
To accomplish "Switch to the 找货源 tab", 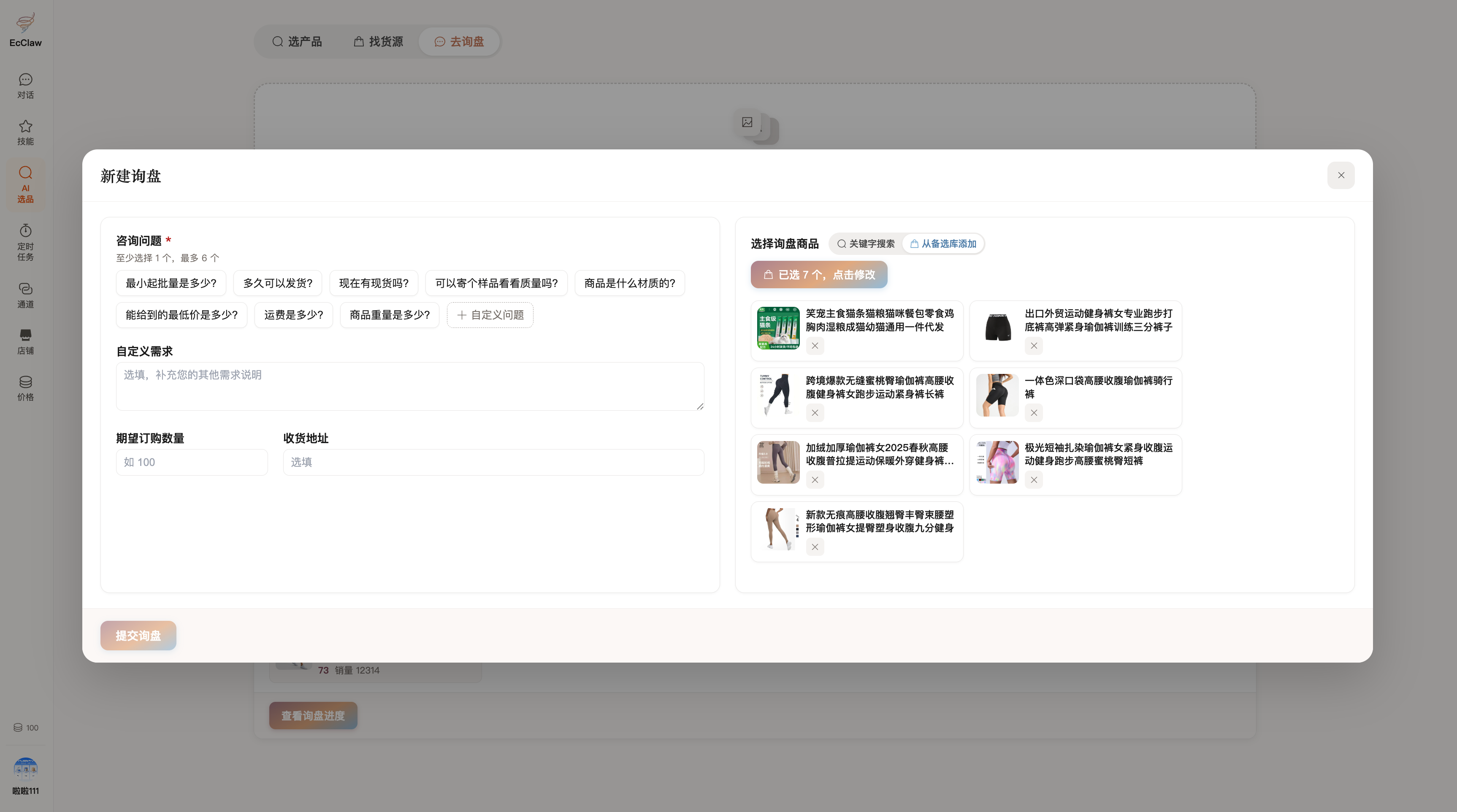I will click(x=378, y=41).
